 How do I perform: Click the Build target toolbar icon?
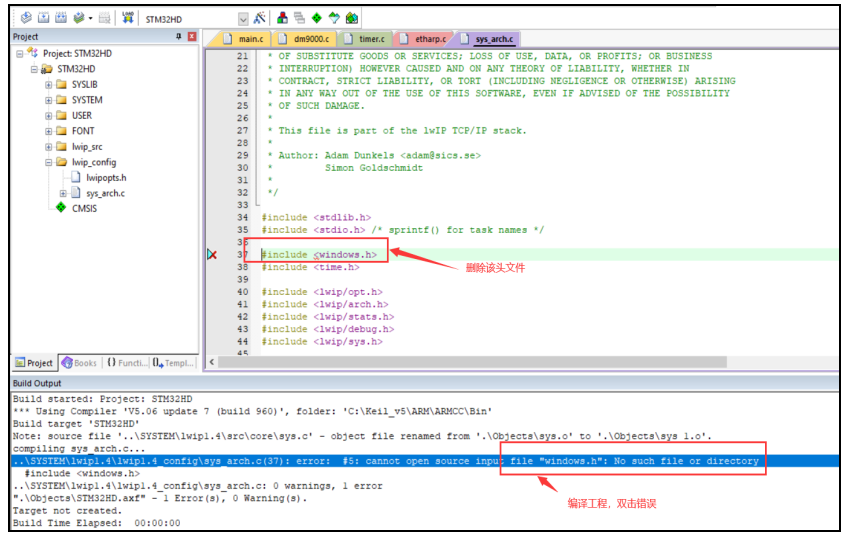(43, 18)
